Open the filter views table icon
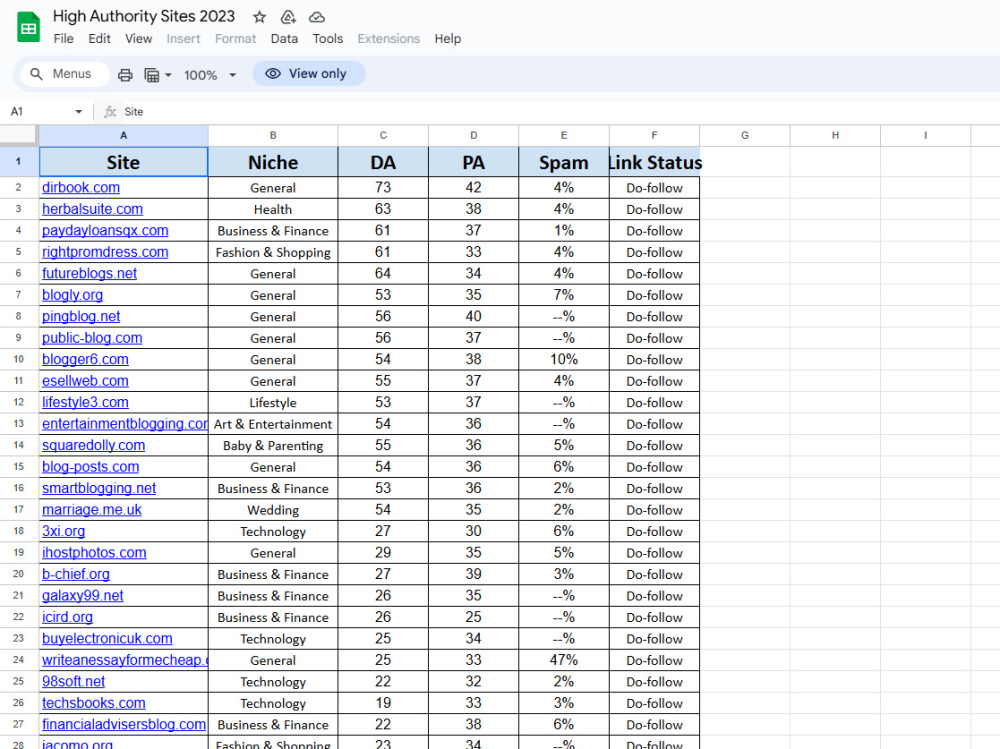Screen dimensions: 1000x749 [152, 75]
